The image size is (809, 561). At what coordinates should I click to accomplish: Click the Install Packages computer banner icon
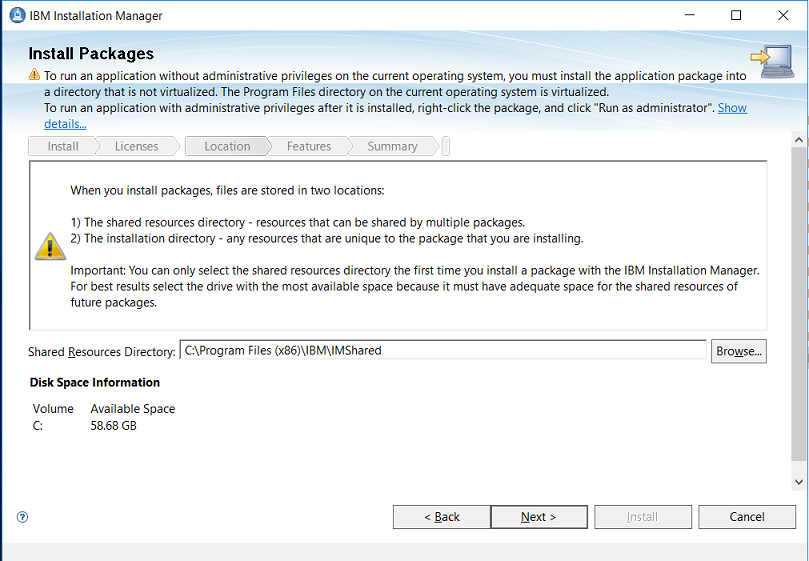coord(770,62)
